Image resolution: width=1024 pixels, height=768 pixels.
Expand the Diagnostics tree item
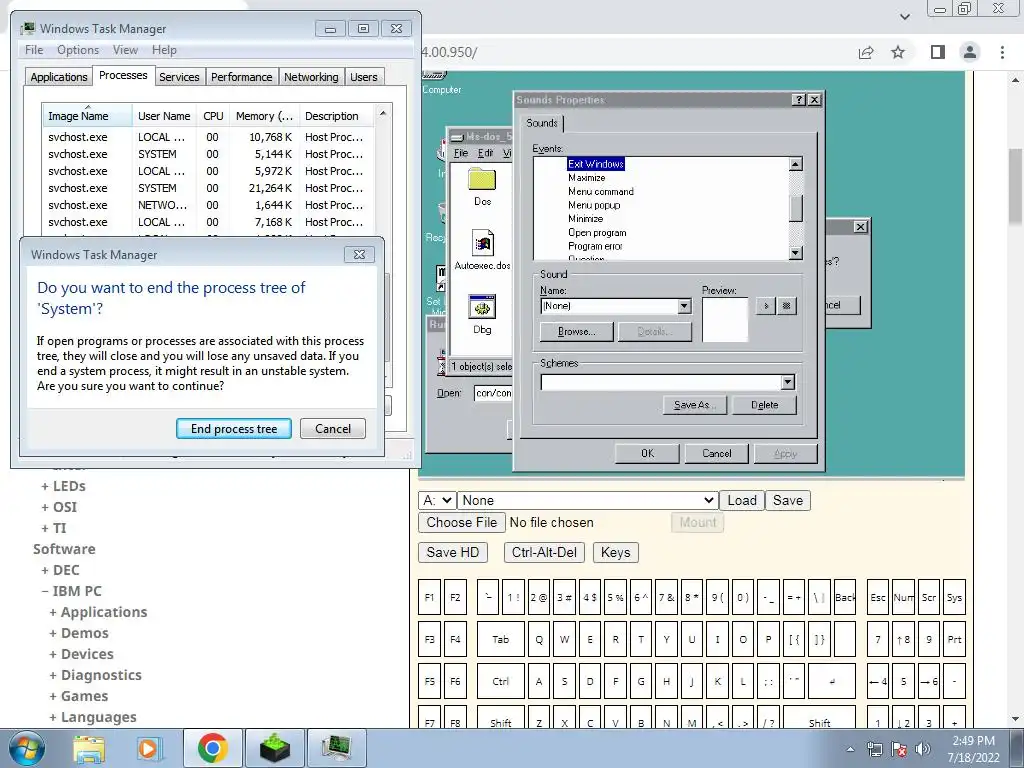pyautogui.click(x=95, y=675)
